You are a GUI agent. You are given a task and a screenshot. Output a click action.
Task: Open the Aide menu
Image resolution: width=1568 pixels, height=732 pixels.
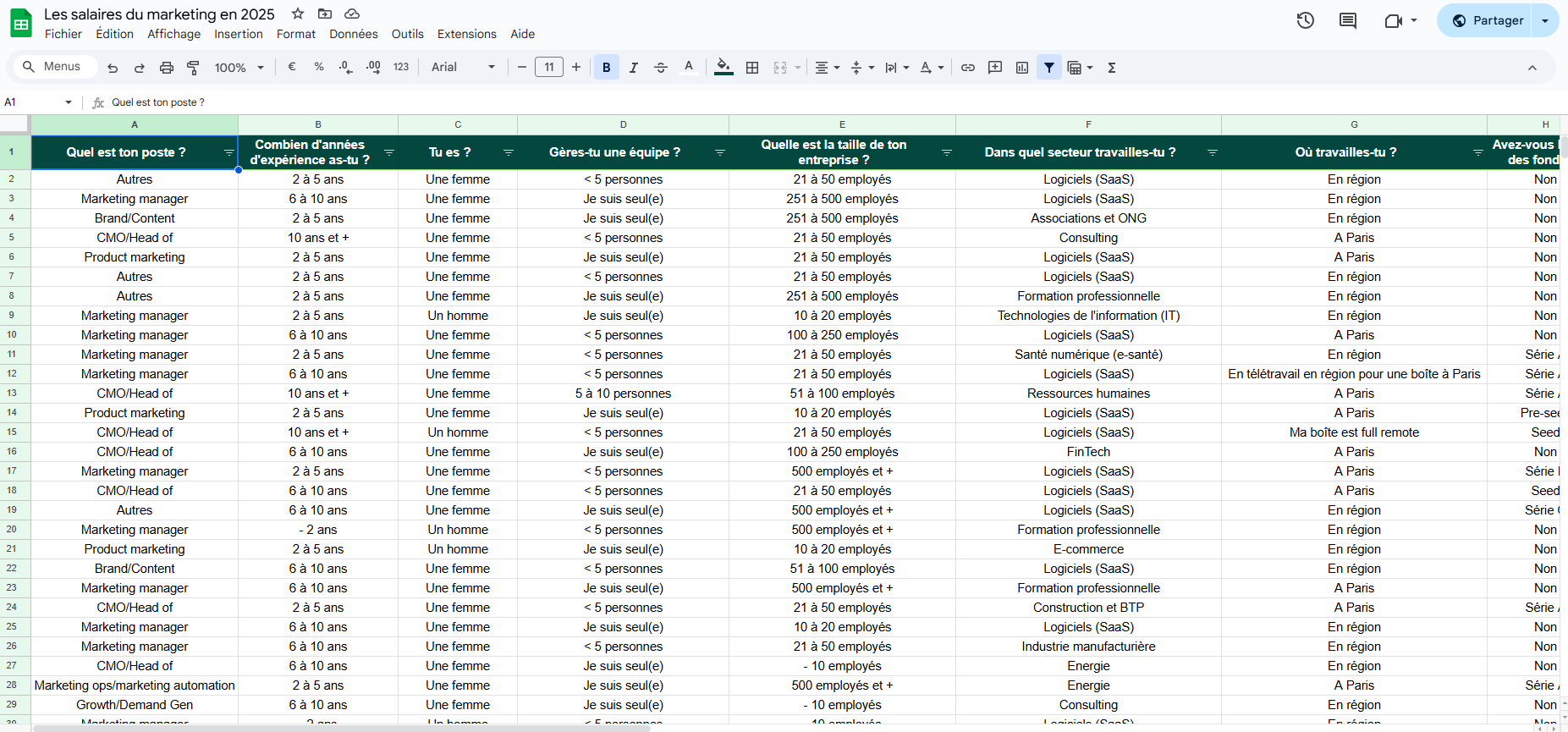(523, 34)
